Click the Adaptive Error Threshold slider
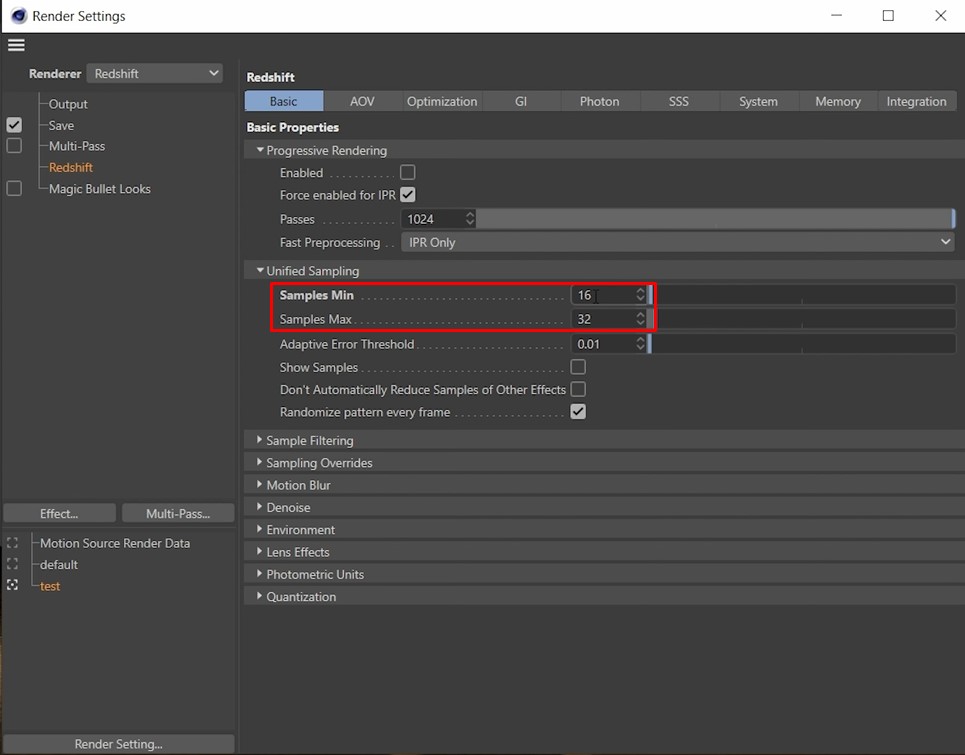Image resolution: width=965 pixels, height=755 pixels. point(802,344)
